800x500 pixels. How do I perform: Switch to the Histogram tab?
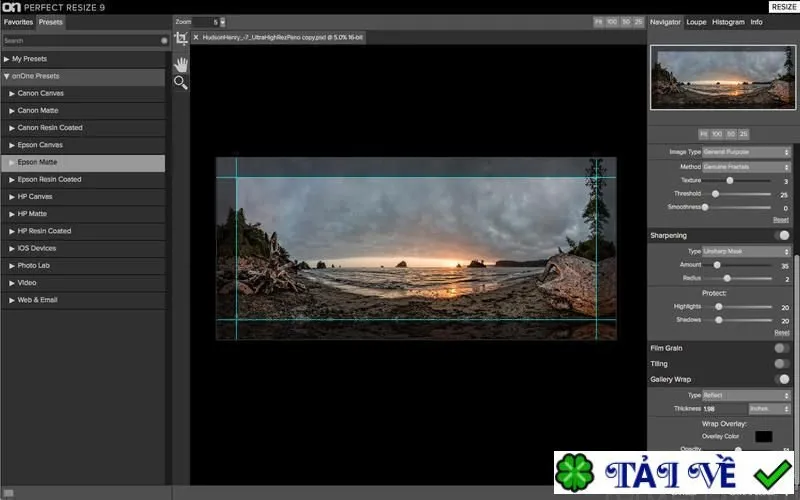pyautogui.click(x=728, y=22)
